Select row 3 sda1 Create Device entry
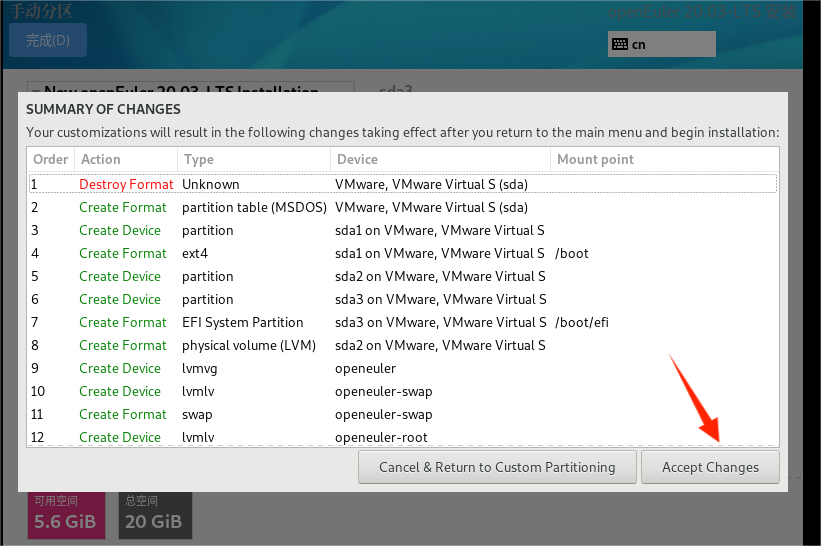The width and height of the screenshot is (821, 546). tap(400, 230)
